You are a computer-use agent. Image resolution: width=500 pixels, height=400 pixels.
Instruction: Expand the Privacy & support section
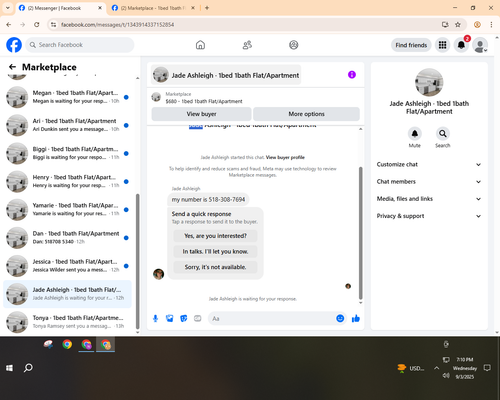(x=429, y=216)
